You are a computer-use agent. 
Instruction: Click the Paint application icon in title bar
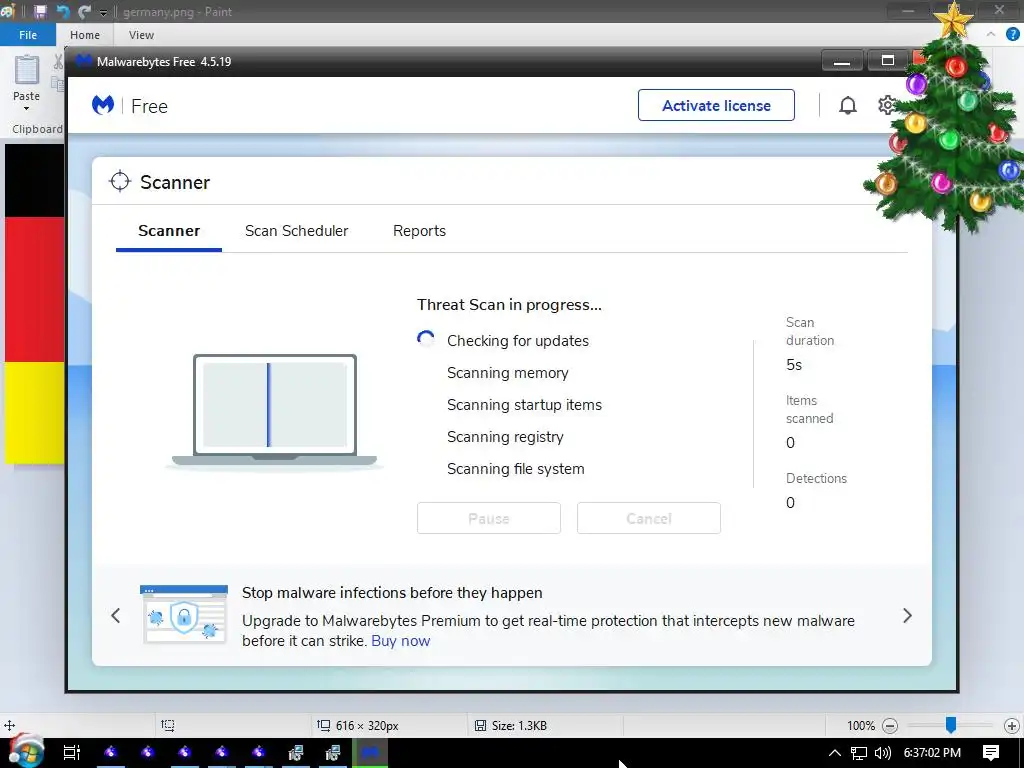click(x=8, y=11)
